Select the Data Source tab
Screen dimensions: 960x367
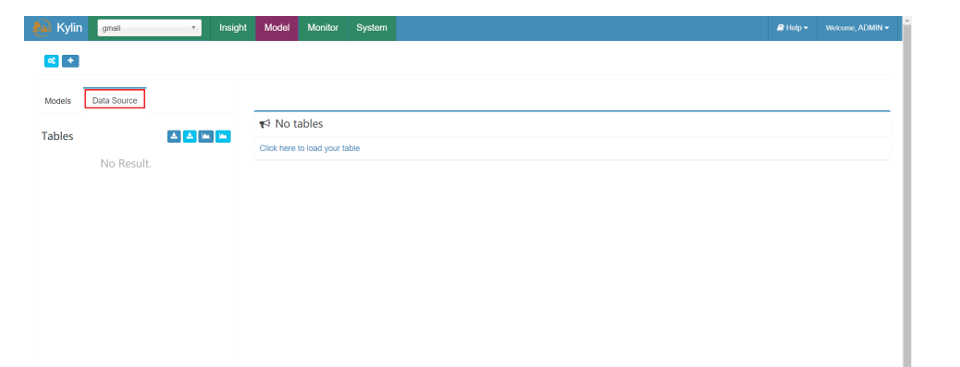pos(115,100)
